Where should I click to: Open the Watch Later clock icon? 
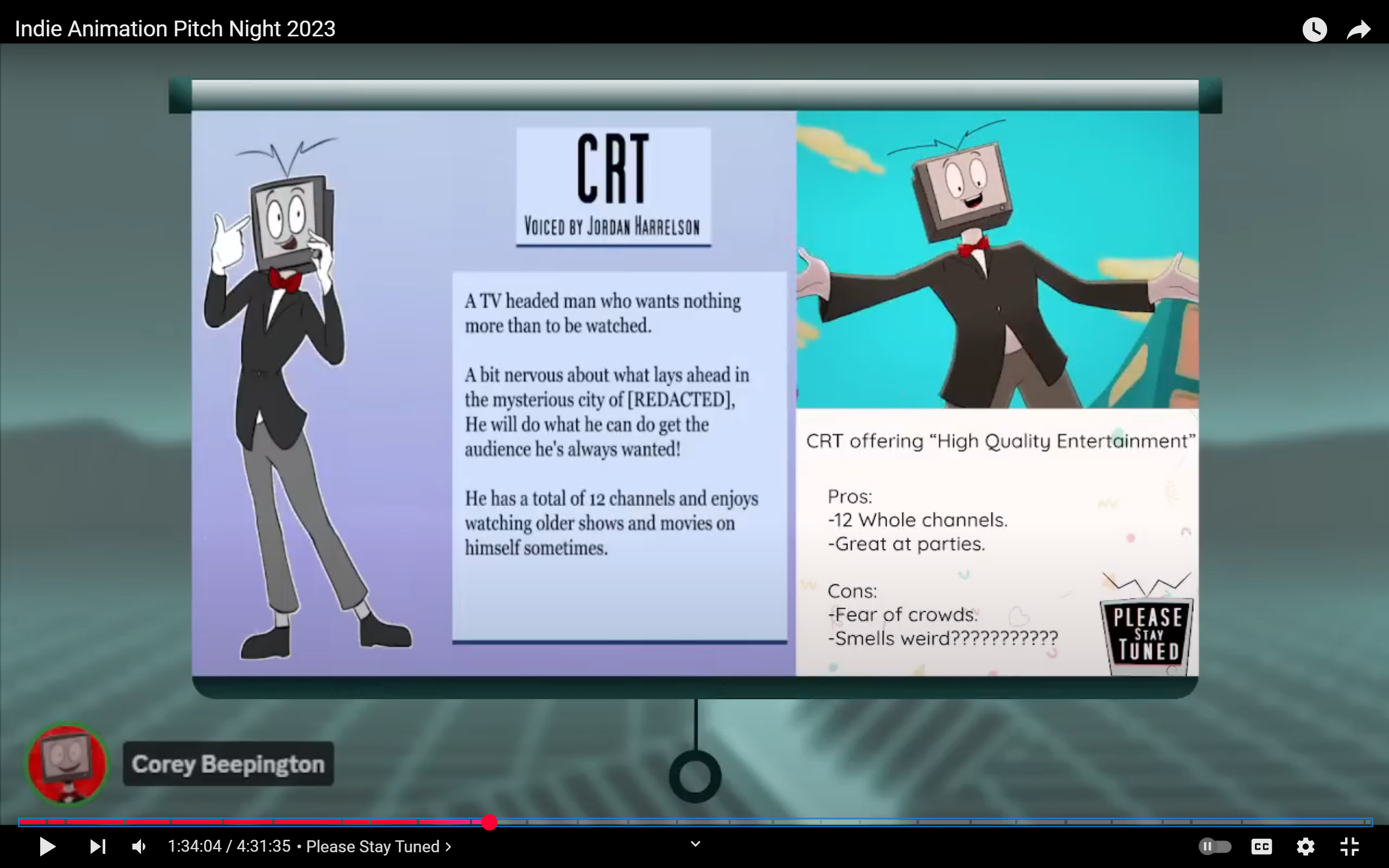(x=1314, y=29)
